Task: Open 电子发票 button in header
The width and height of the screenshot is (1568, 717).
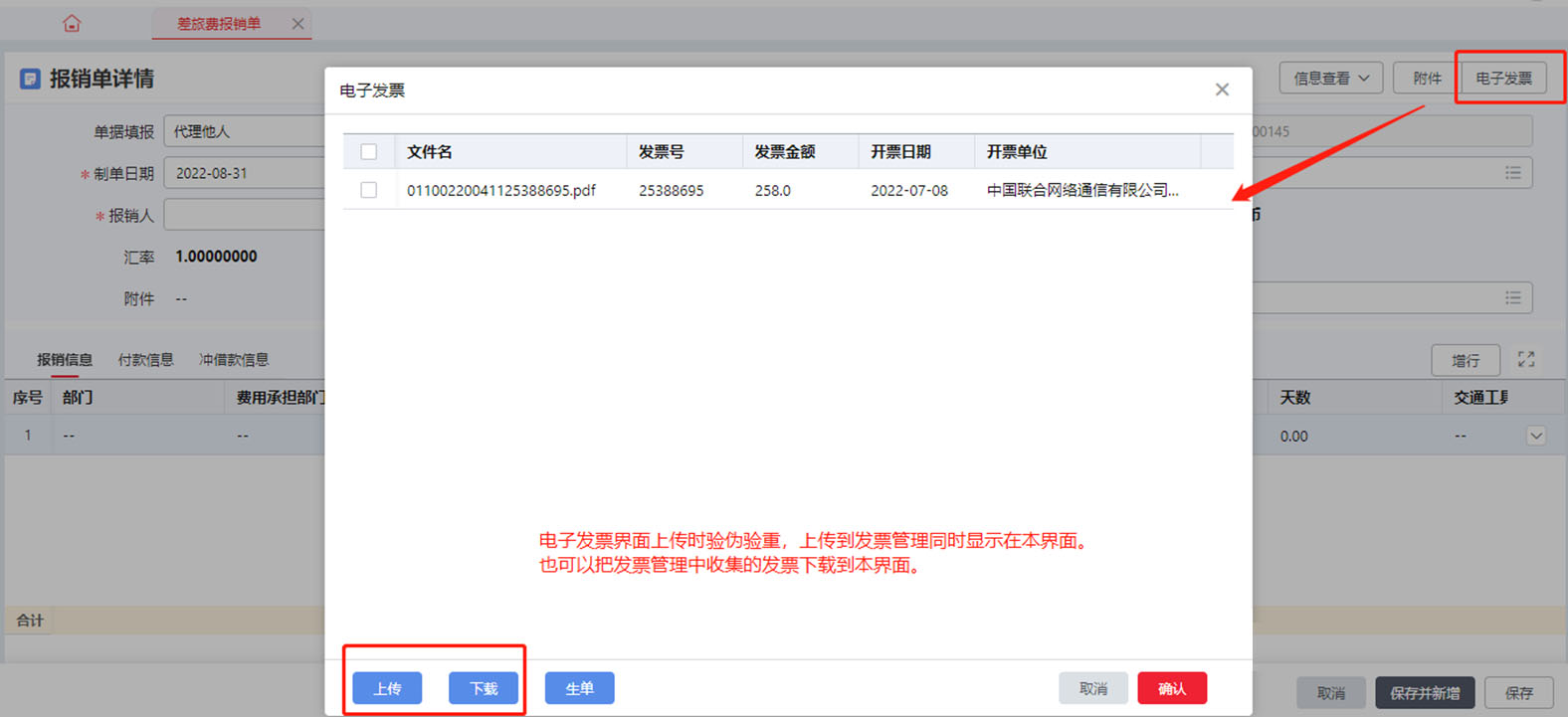Action: [x=1503, y=78]
